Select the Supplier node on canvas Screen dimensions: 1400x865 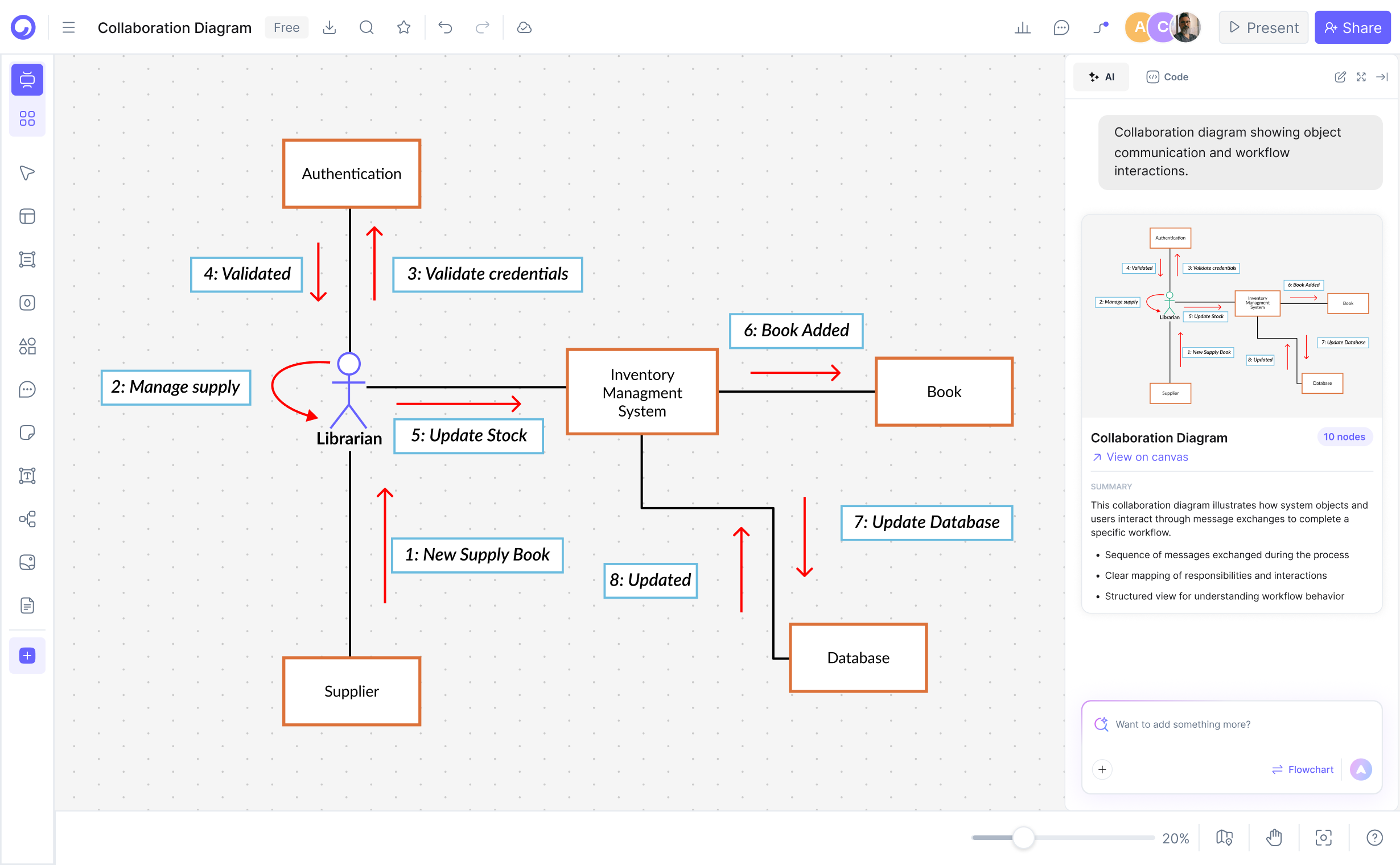pyautogui.click(x=352, y=691)
